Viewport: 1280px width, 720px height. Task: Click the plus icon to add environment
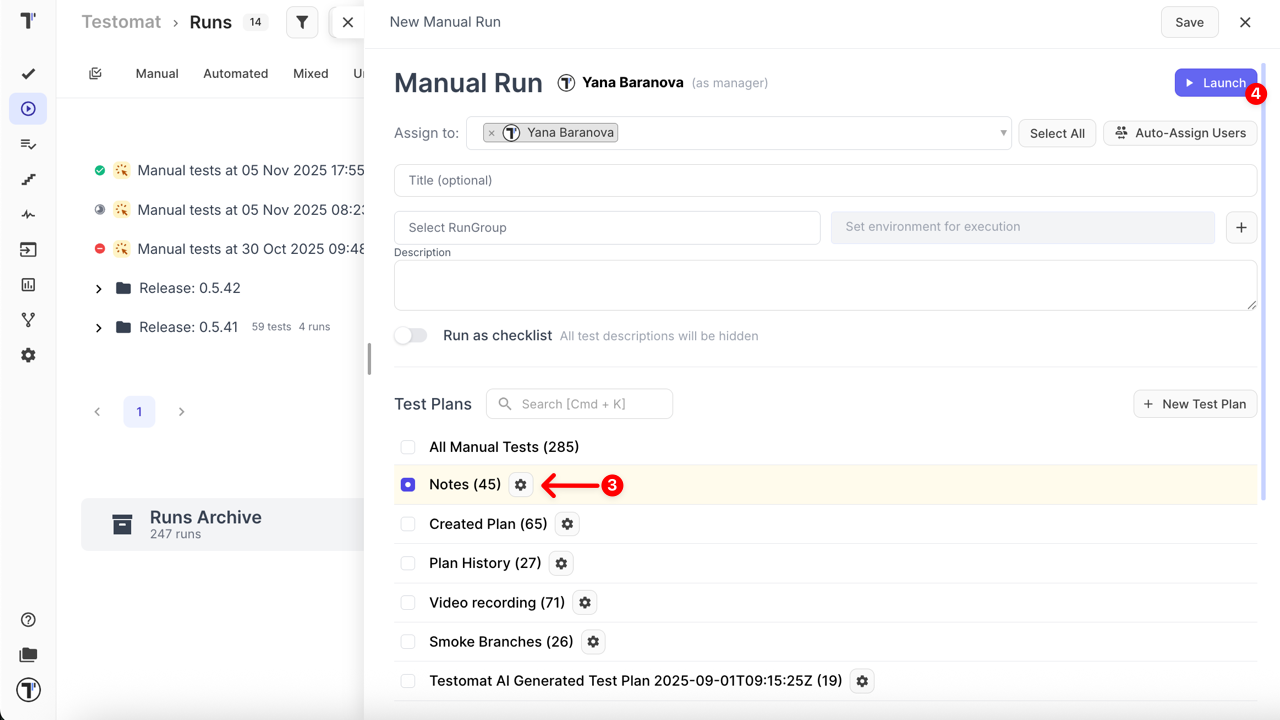pos(1241,227)
